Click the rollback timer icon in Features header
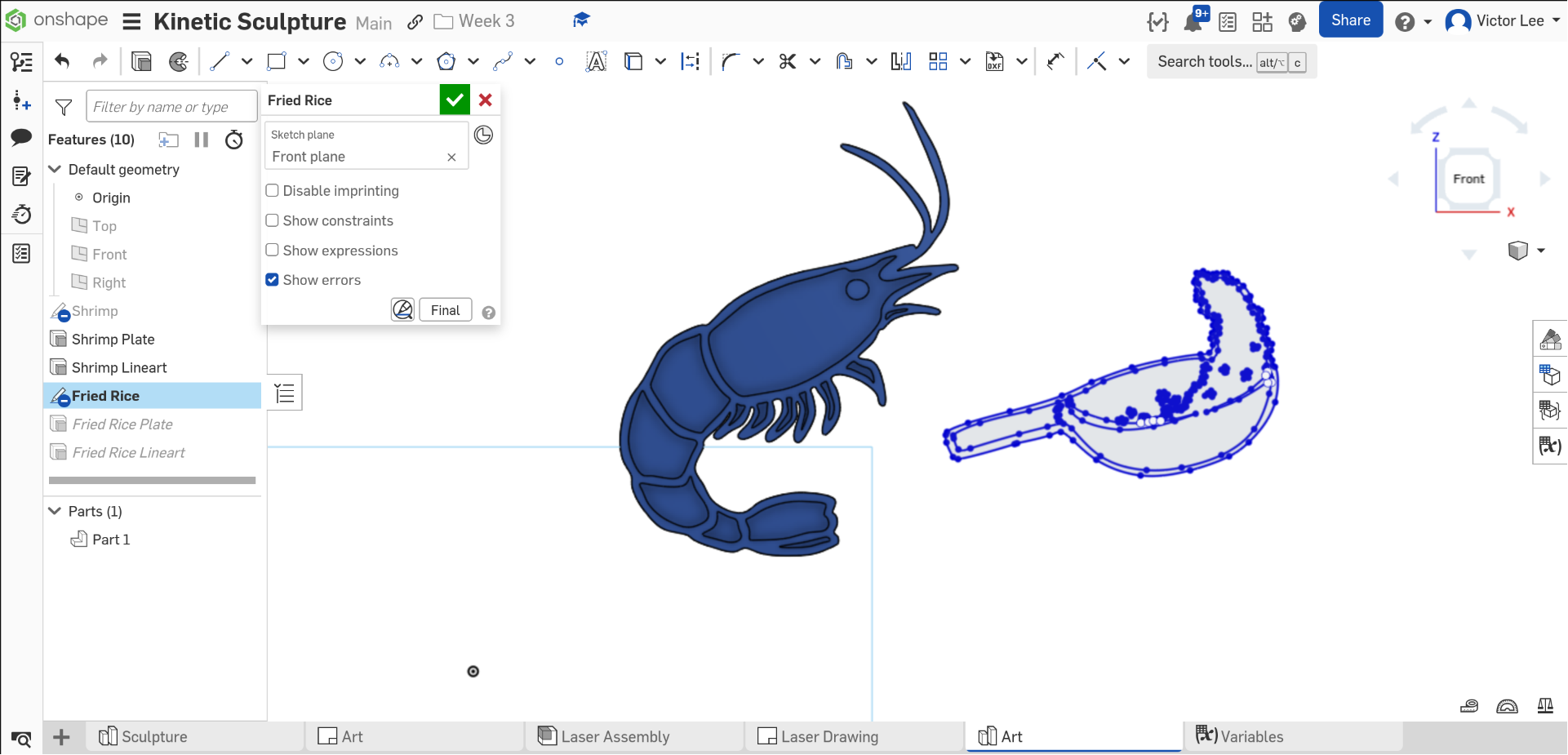Screen dimensions: 1568x755 coord(234,140)
